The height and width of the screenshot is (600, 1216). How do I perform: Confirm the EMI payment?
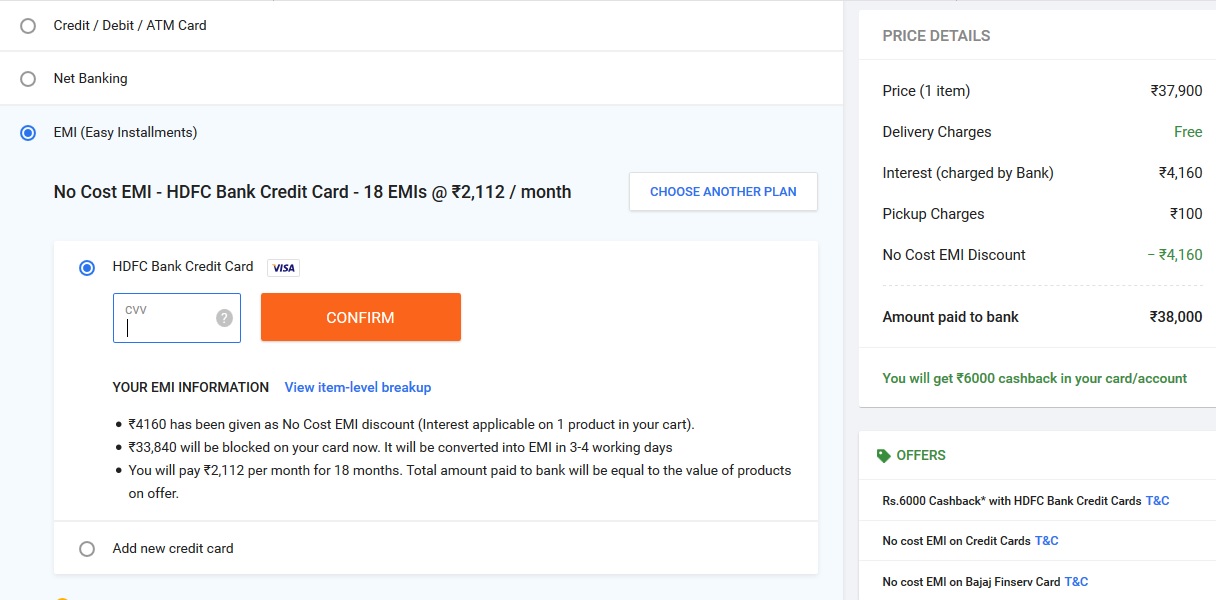pos(361,317)
